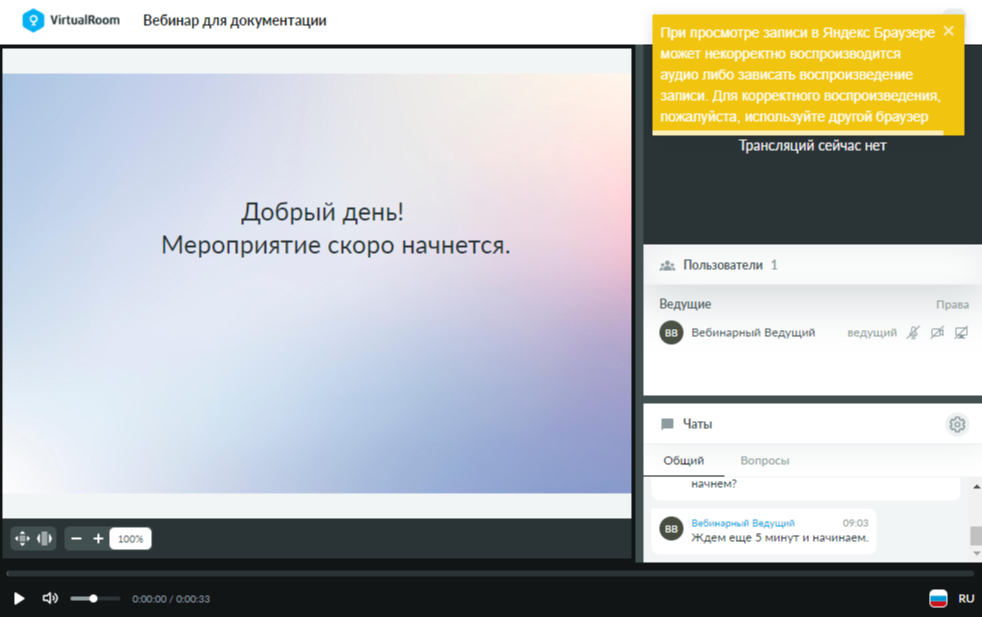Zoom in slide with plus button

pos(98,539)
